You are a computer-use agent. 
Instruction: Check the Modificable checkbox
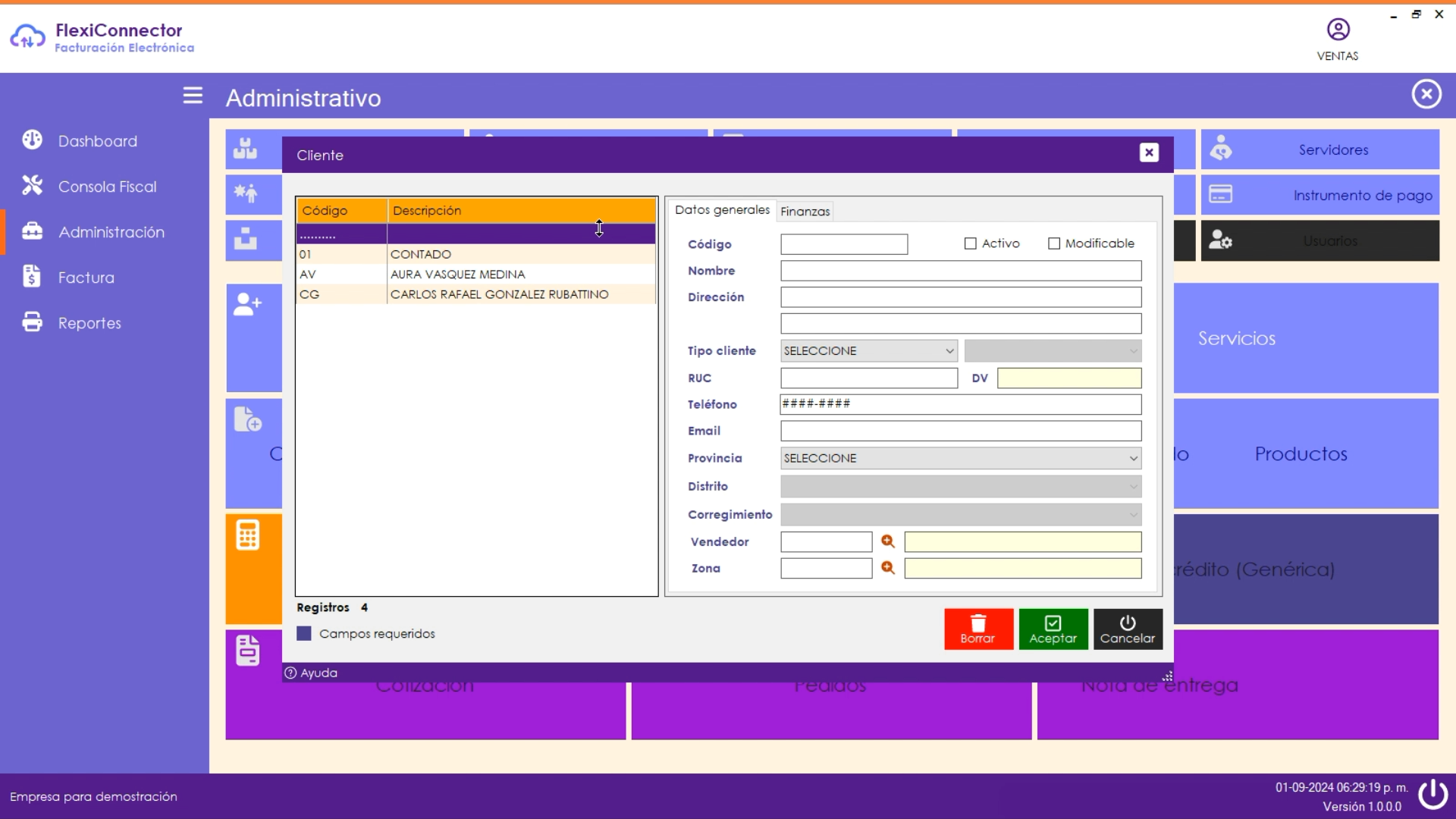1054,243
